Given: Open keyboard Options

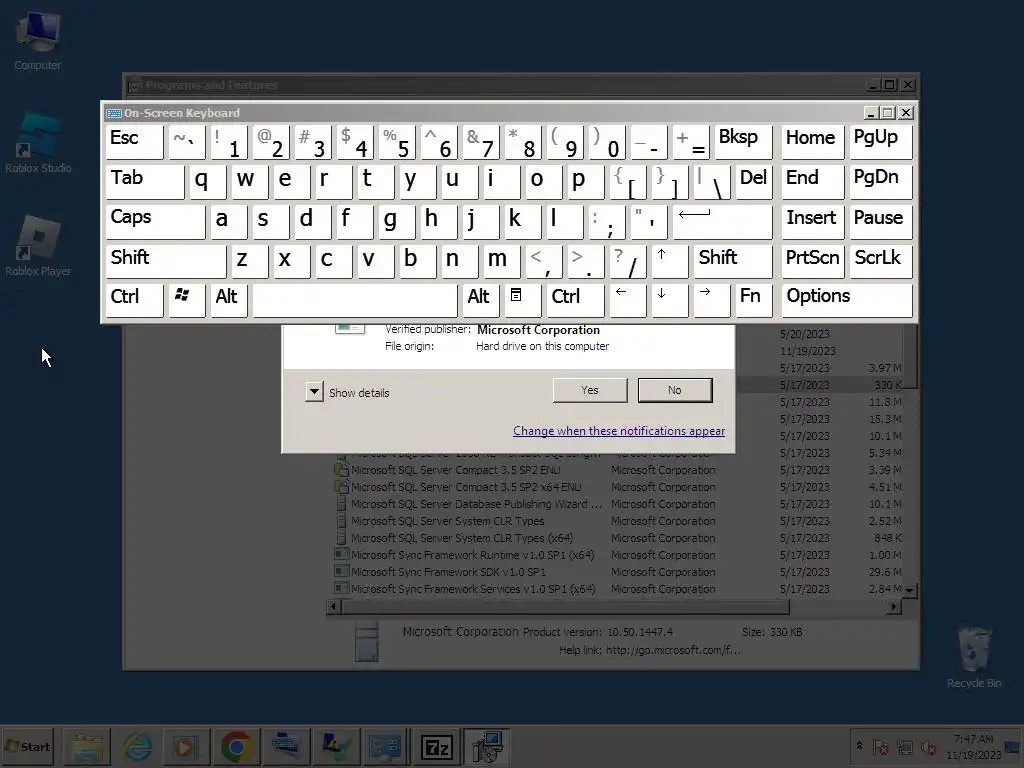Looking at the screenshot, I should pyautogui.click(x=846, y=301).
